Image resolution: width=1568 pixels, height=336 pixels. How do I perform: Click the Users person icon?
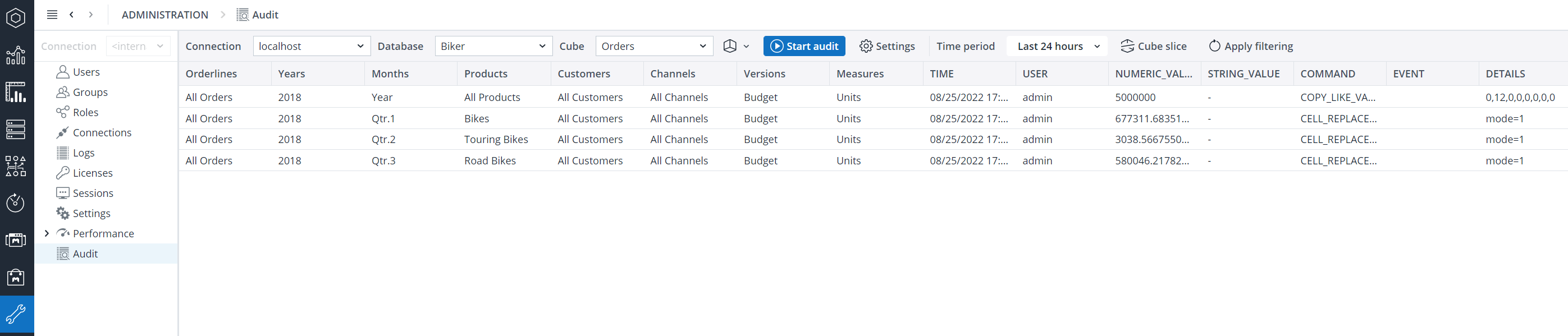63,72
